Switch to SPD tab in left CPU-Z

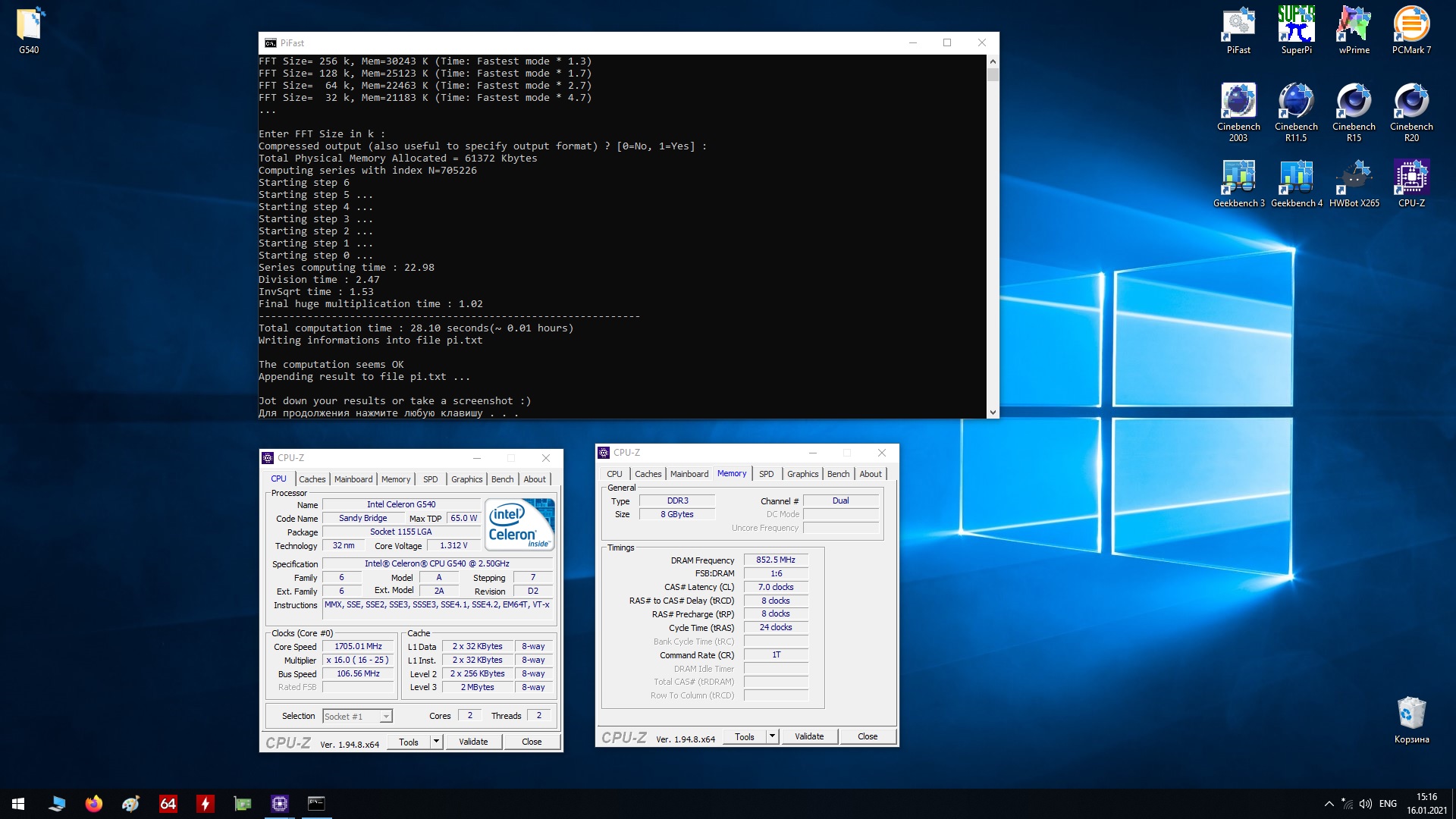430,479
